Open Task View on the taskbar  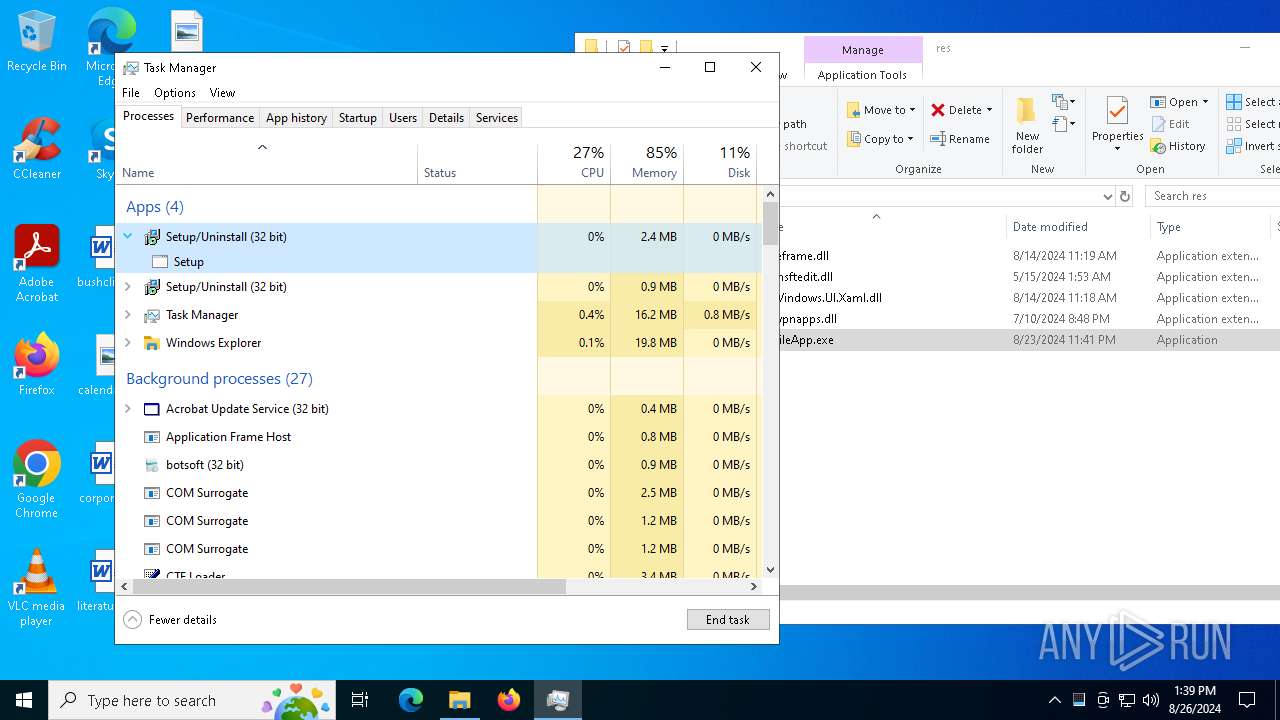tap(360, 700)
